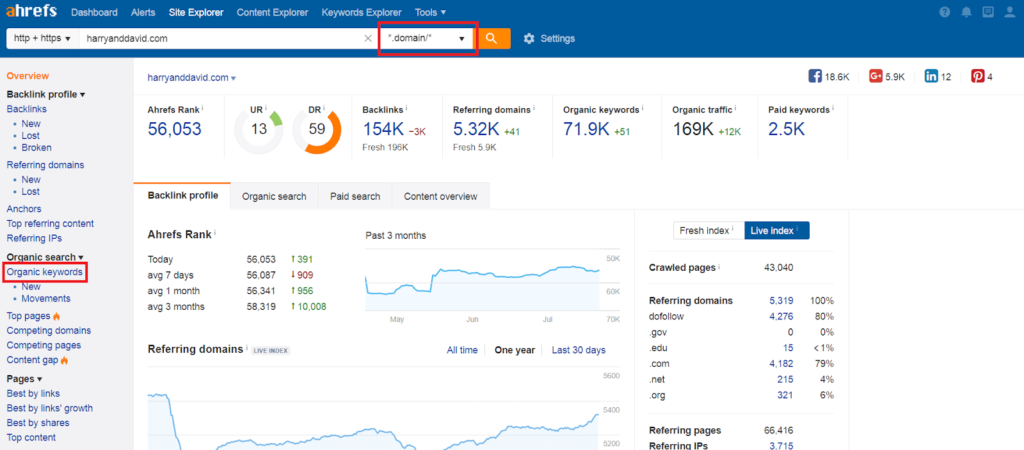Open Content gap sidebar link
Viewport: 1024px width, 450px height.
tap(33, 360)
